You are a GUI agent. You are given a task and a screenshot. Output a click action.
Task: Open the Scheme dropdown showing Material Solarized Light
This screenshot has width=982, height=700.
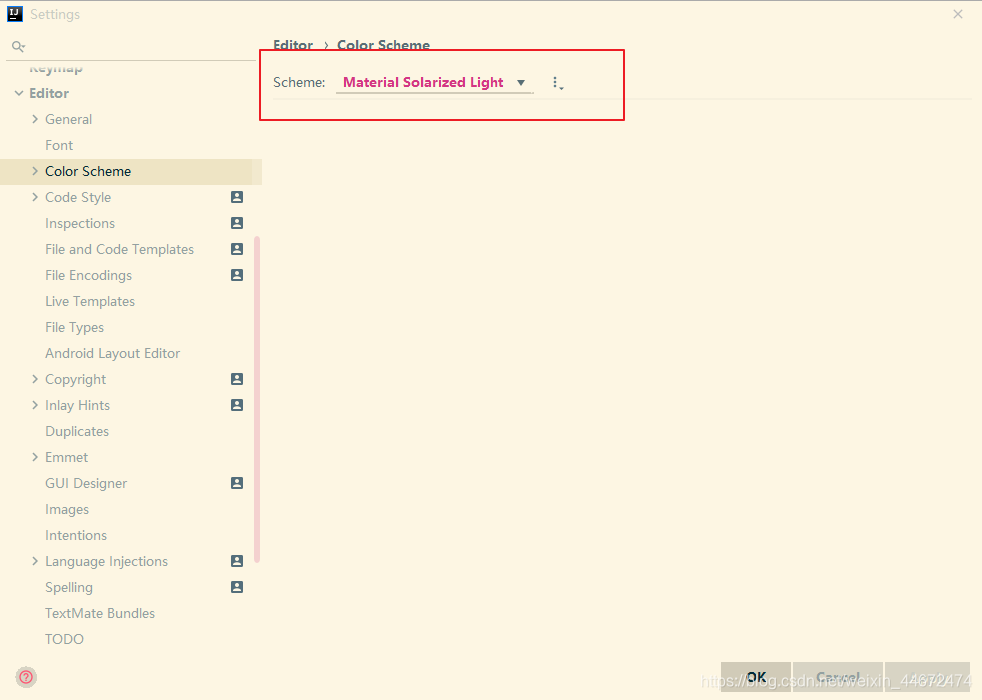435,83
